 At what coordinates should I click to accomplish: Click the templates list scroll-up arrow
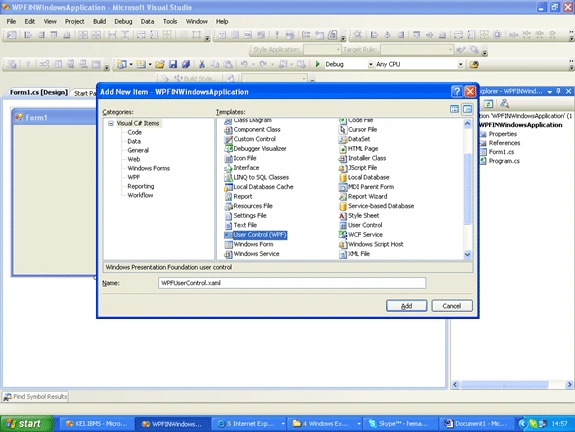pyautogui.click(x=467, y=124)
